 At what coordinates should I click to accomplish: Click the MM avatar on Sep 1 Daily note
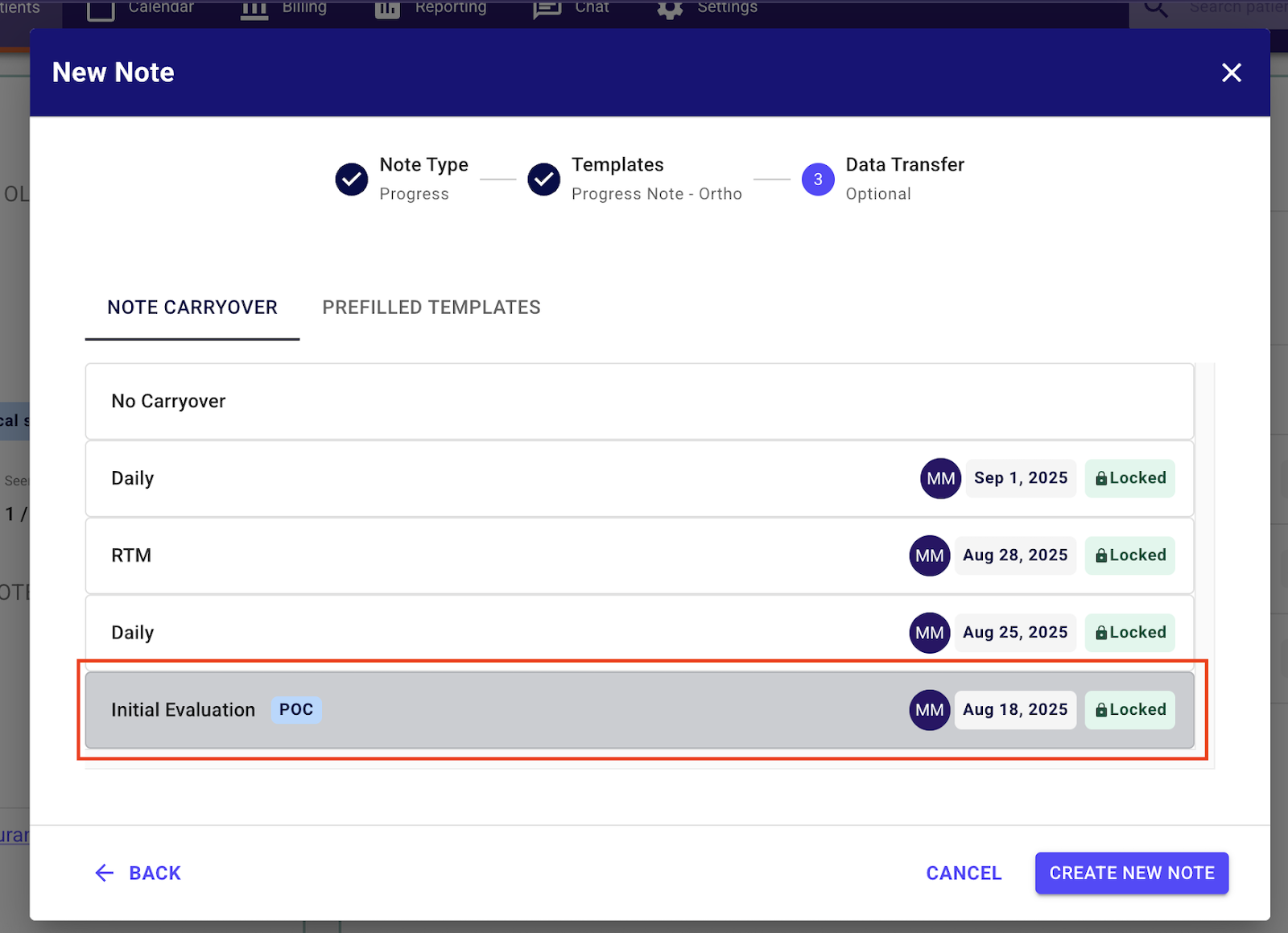(x=940, y=478)
